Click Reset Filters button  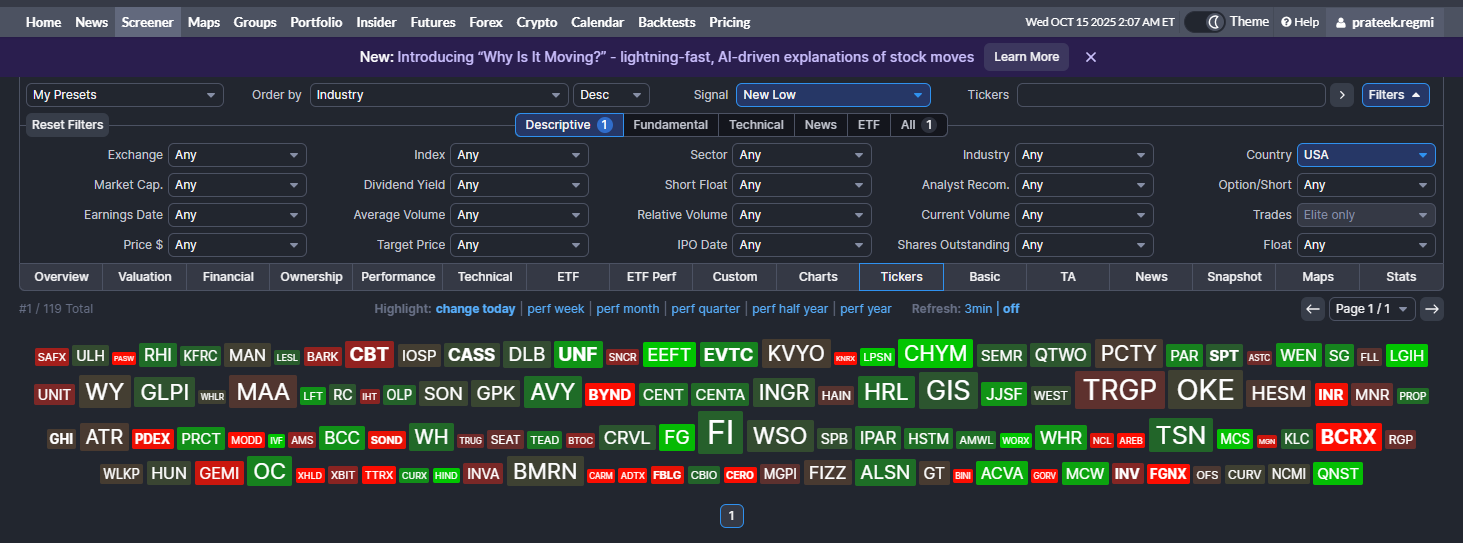pyautogui.click(x=67, y=125)
